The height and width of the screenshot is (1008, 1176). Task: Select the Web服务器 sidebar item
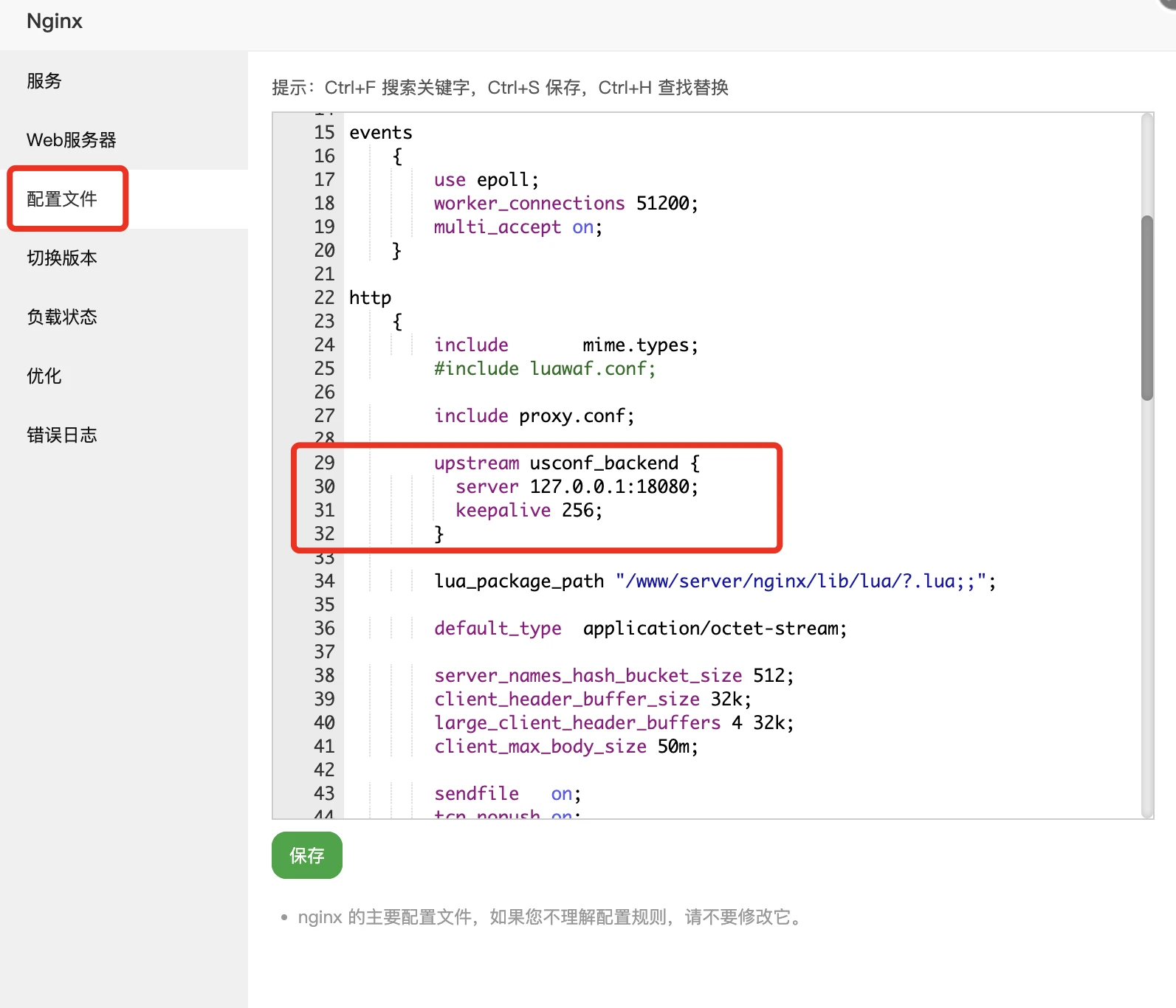point(124,140)
